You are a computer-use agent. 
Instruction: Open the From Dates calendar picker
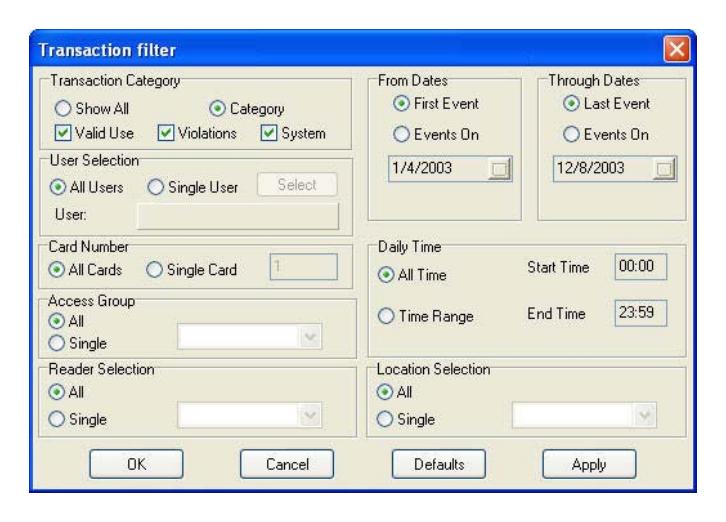tap(499, 169)
